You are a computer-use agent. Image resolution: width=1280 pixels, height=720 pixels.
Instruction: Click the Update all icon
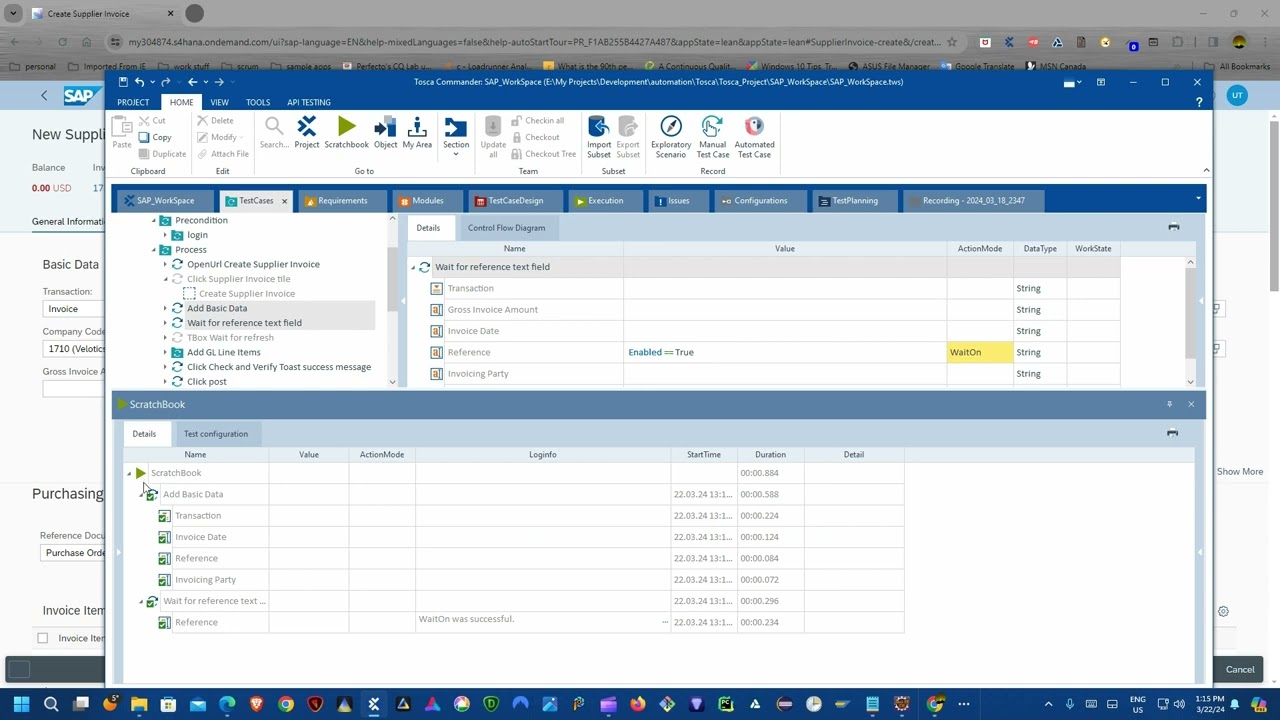(x=493, y=137)
